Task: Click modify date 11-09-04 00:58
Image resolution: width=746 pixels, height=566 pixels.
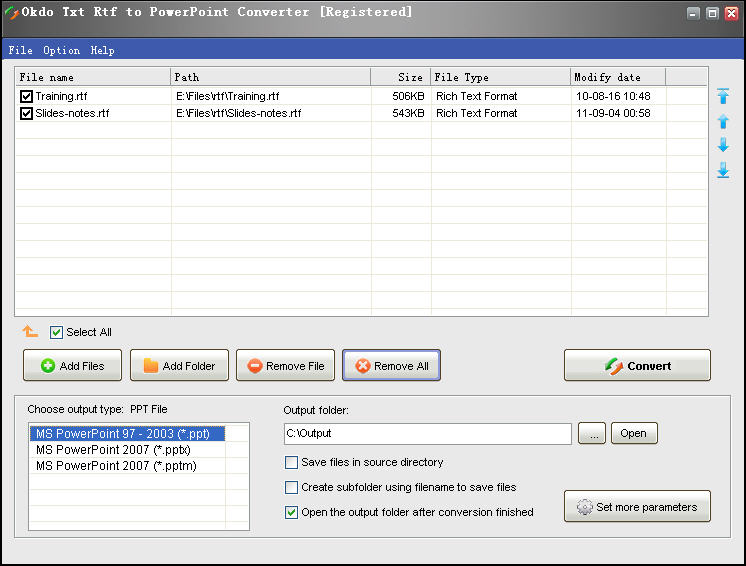Action: coord(613,114)
